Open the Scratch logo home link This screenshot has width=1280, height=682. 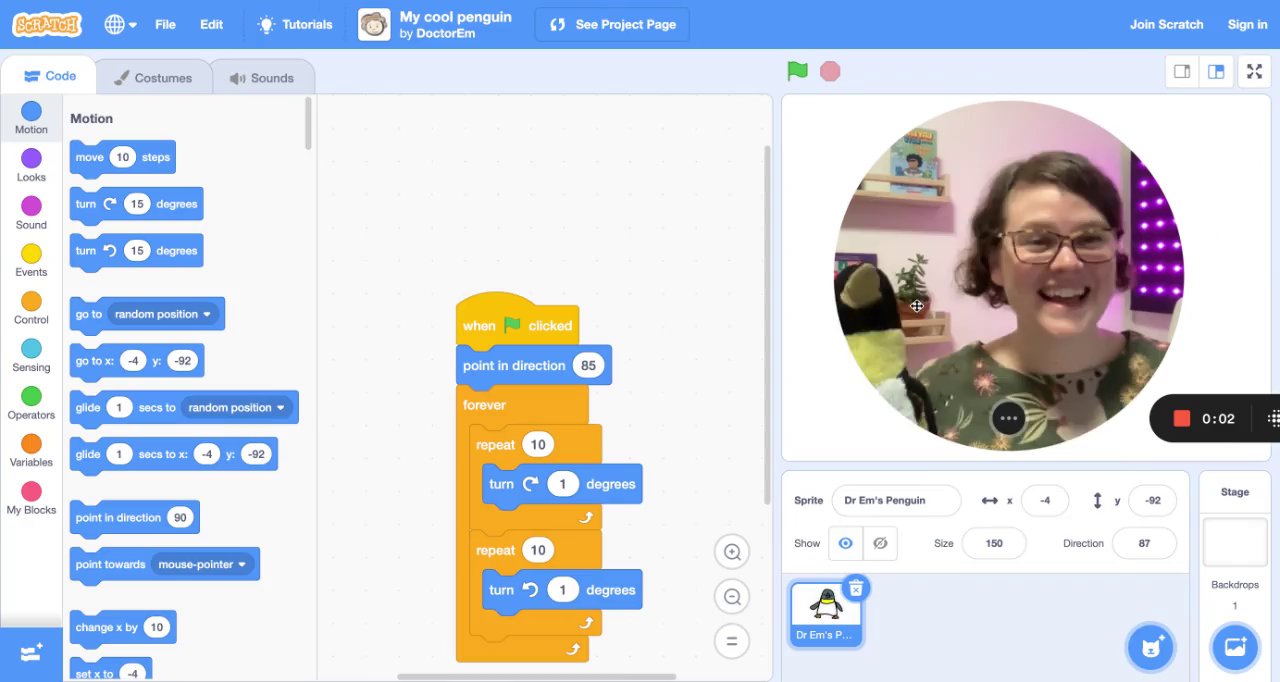click(x=47, y=24)
